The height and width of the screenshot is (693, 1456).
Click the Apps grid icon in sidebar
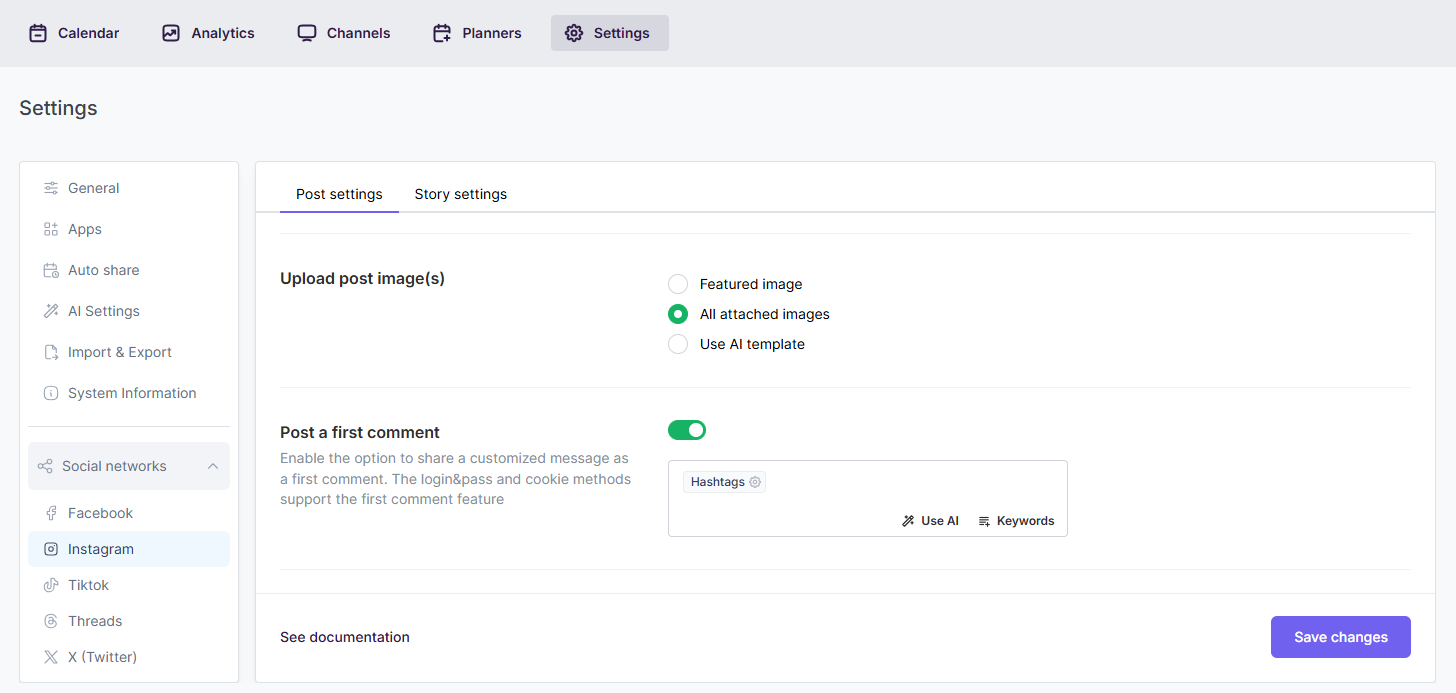[51, 229]
